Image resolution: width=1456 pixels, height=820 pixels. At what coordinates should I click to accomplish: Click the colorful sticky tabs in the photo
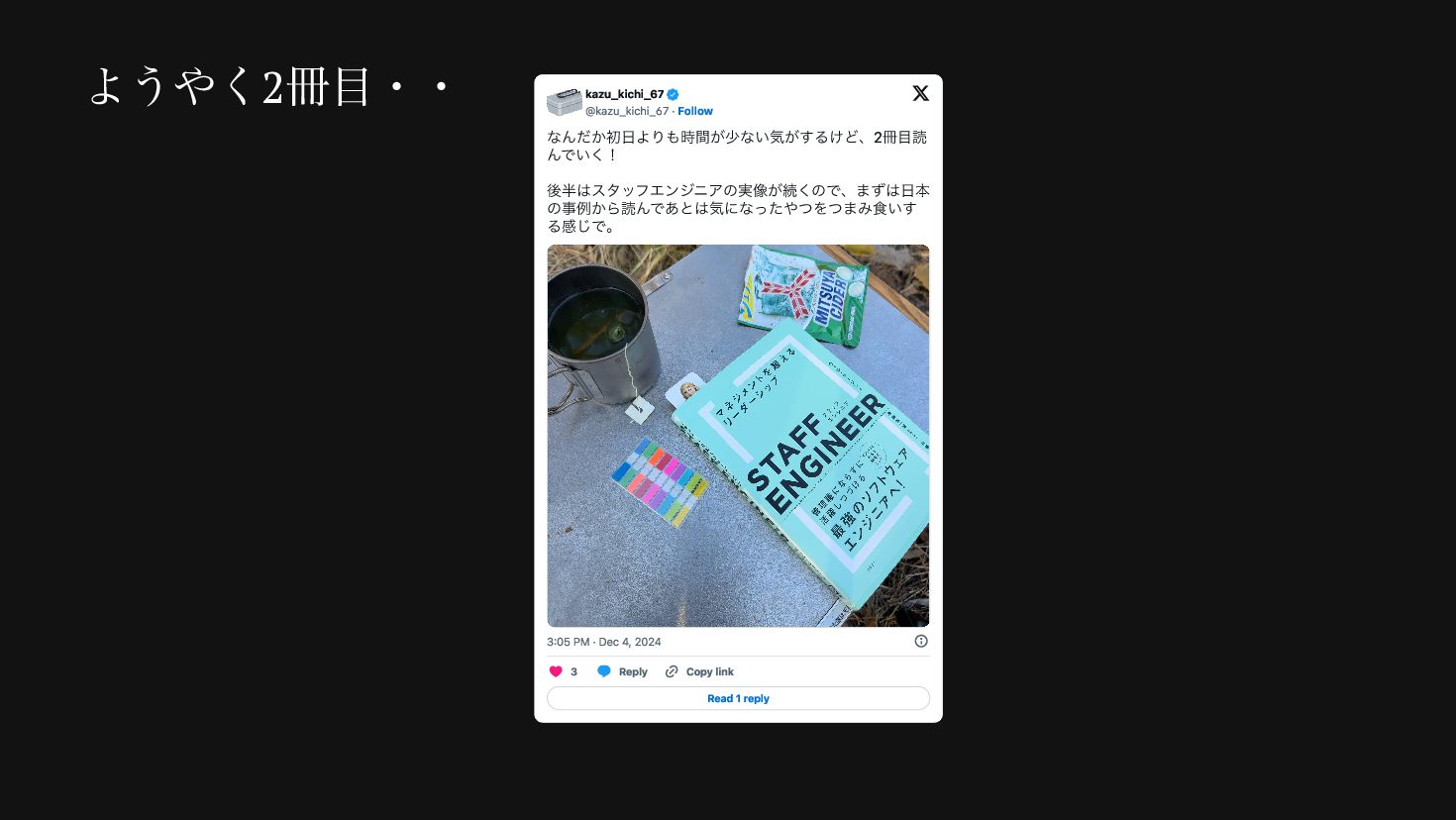(660, 481)
